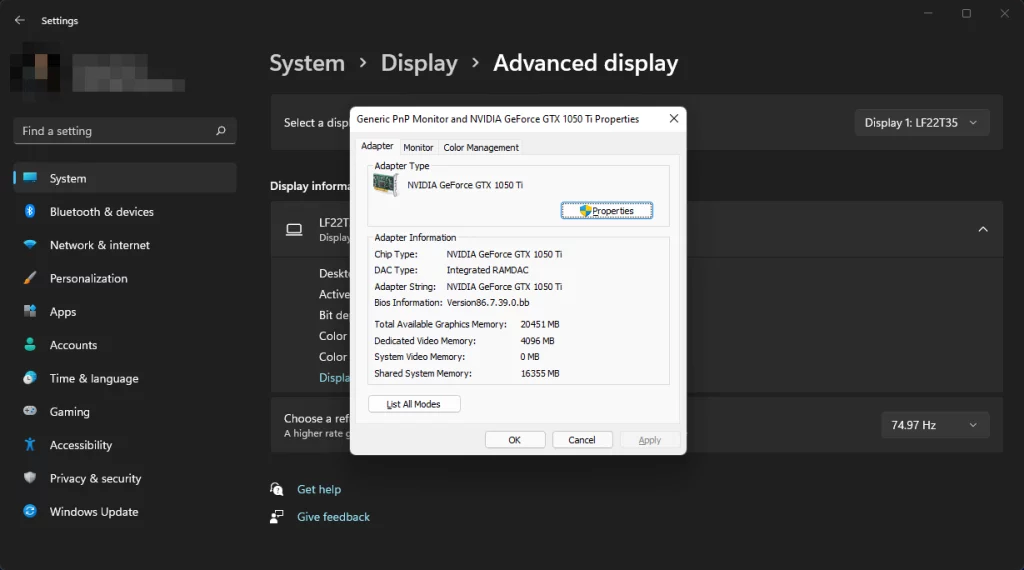
Task: Open the Give feedback link
Action: [x=333, y=516]
